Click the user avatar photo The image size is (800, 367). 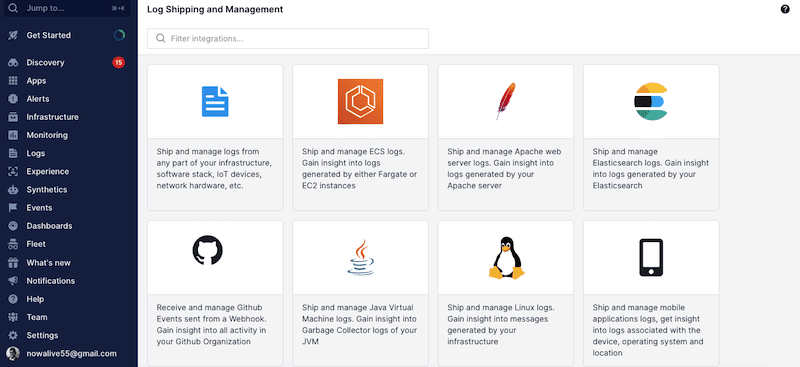click(13, 354)
